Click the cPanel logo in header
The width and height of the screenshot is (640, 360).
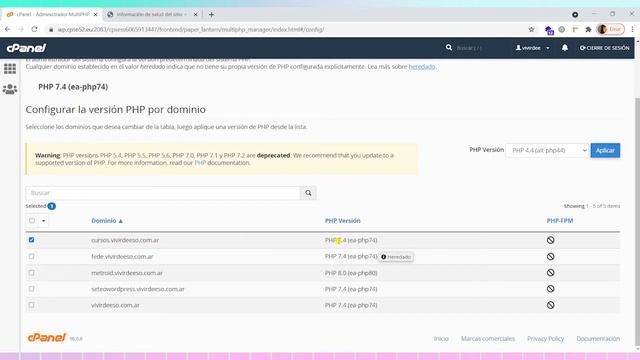pyautogui.click(x=26, y=48)
